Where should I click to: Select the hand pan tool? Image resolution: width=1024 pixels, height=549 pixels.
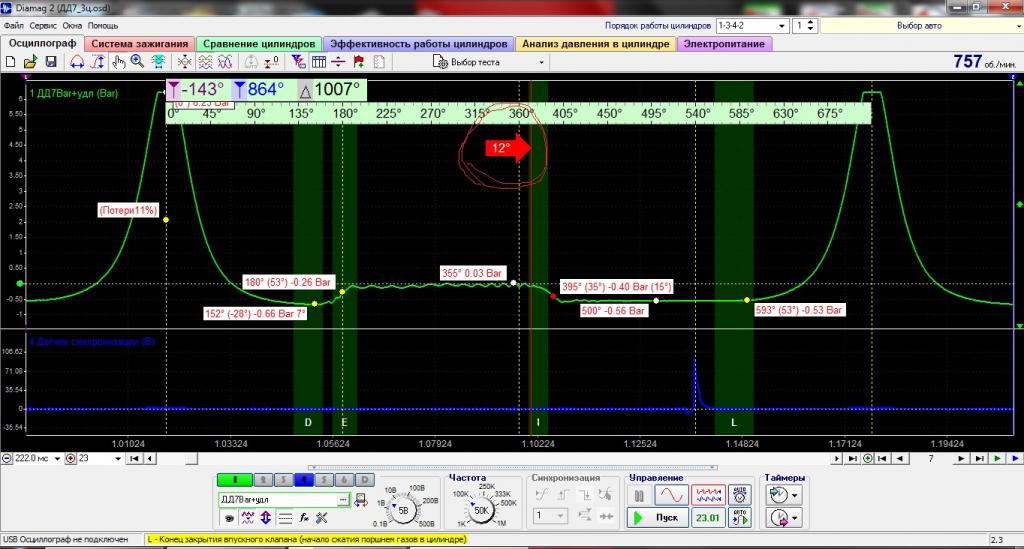coord(118,62)
